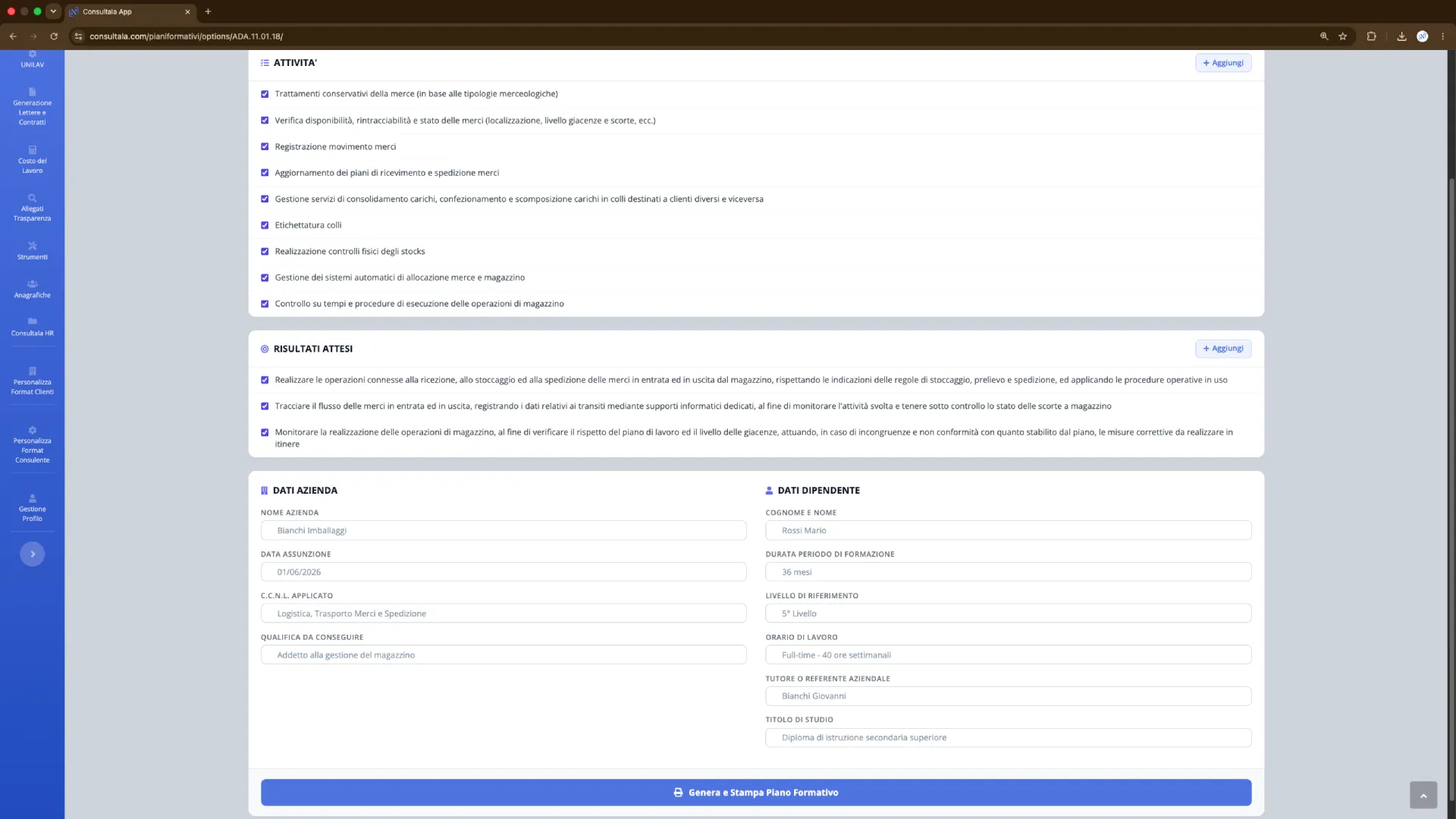Click Tutore o Referente Aziendale field
This screenshot has height=819, width=1456.
[x=1009, y=696]
